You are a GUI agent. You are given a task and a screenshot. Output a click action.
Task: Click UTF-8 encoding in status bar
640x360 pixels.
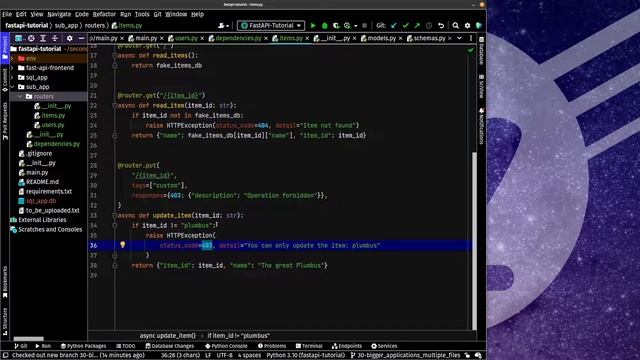pyautogui.click(x=224, y=356)
